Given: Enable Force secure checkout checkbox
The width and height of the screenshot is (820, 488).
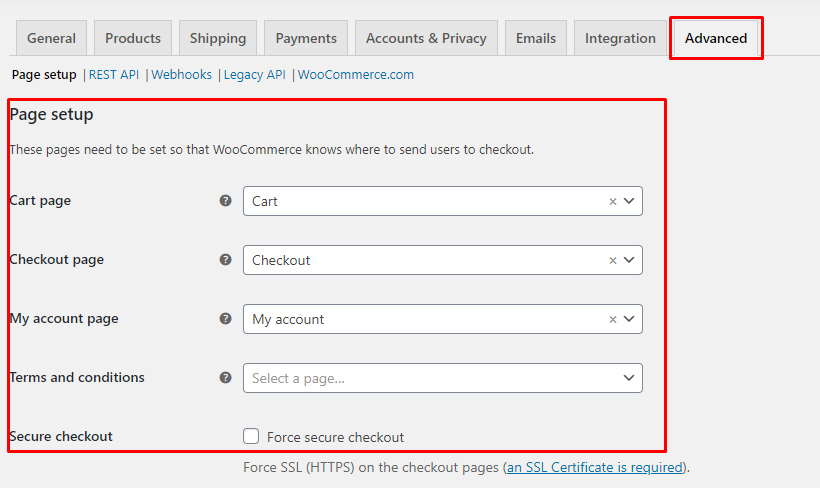Looking at the screenshot, I should click(x=251, y=436).
